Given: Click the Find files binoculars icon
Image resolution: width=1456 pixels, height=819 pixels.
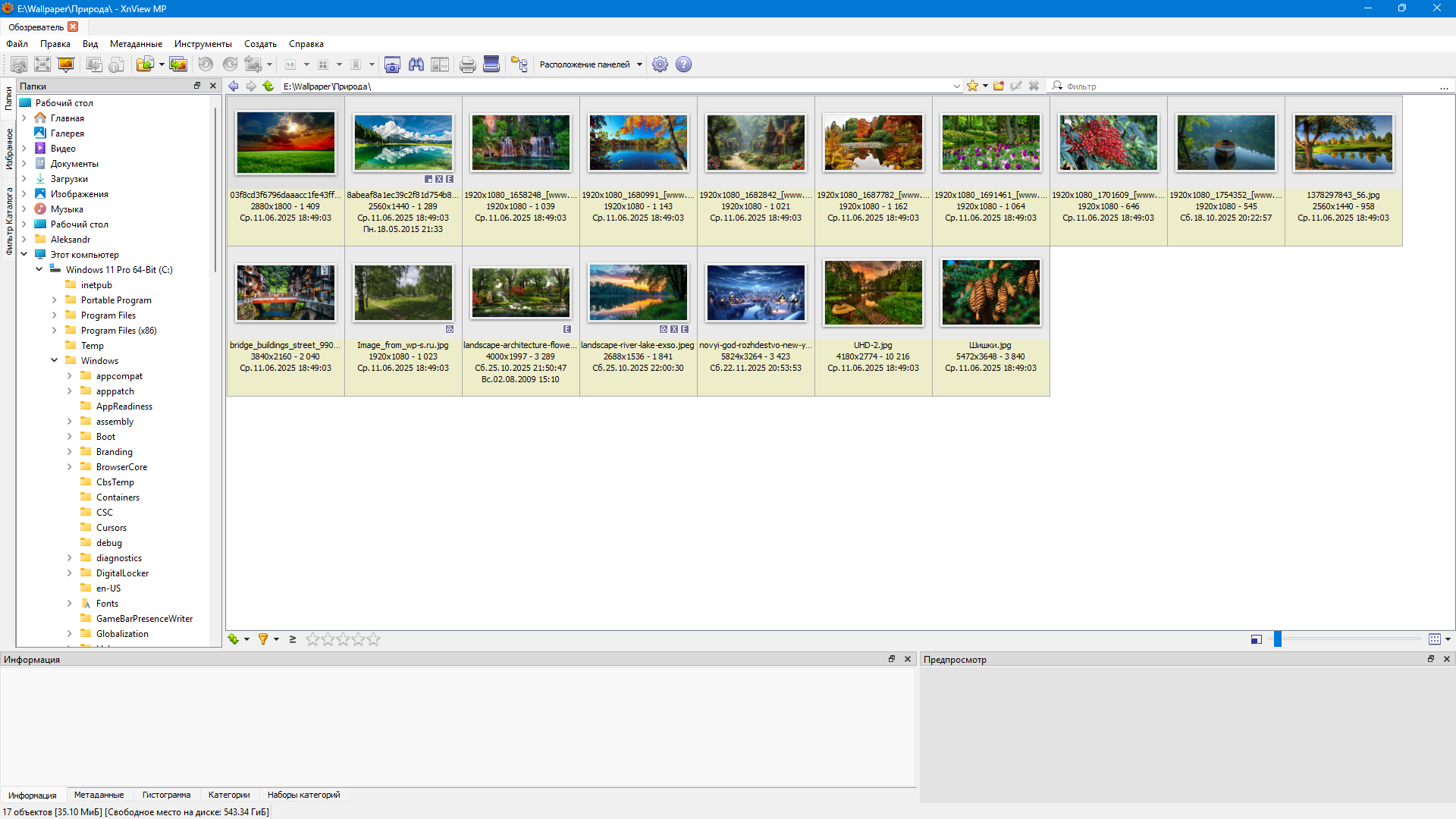Looking at the screenshot, I should click(x=416, y=64).
